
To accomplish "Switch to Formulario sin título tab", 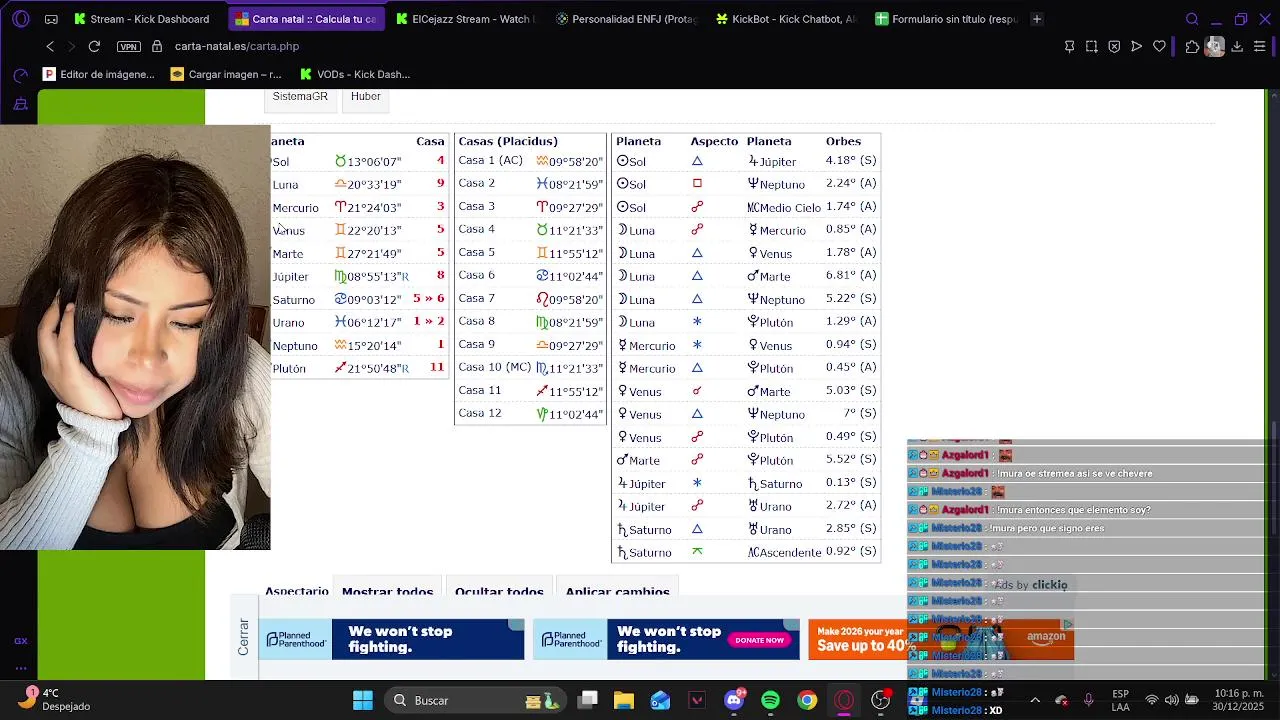I will coord(946,19).
